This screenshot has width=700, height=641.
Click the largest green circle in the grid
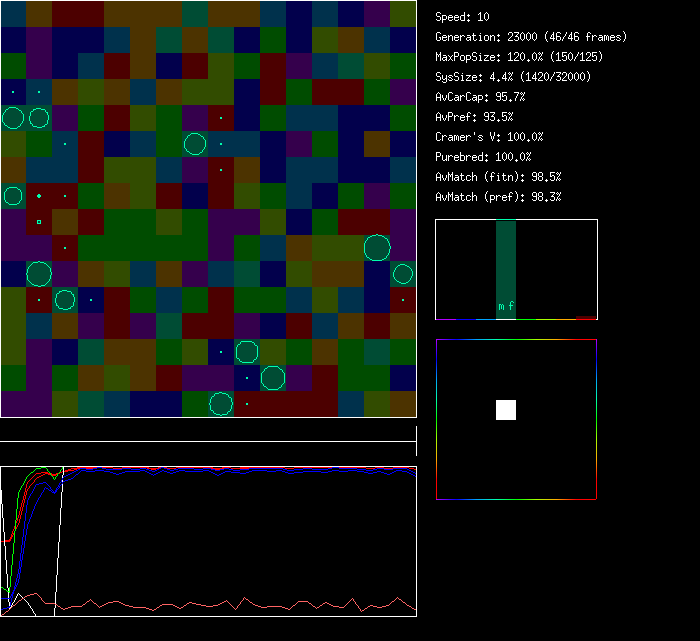pos(377,248)
